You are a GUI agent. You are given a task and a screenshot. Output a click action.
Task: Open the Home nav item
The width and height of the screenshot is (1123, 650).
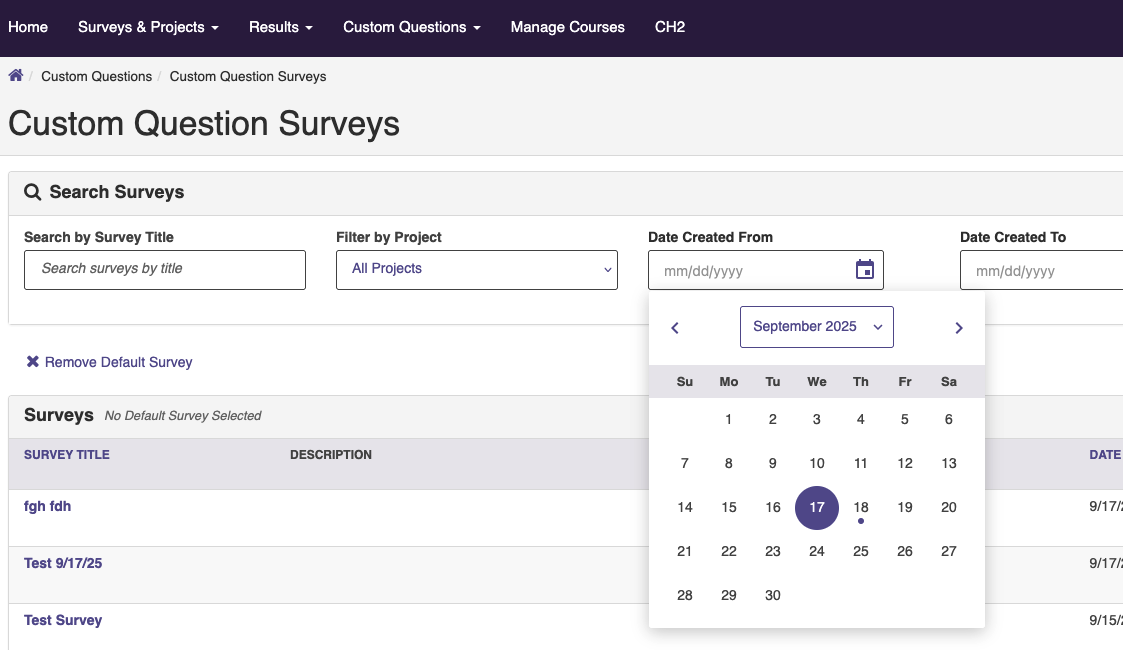click(x=28, y=27)
